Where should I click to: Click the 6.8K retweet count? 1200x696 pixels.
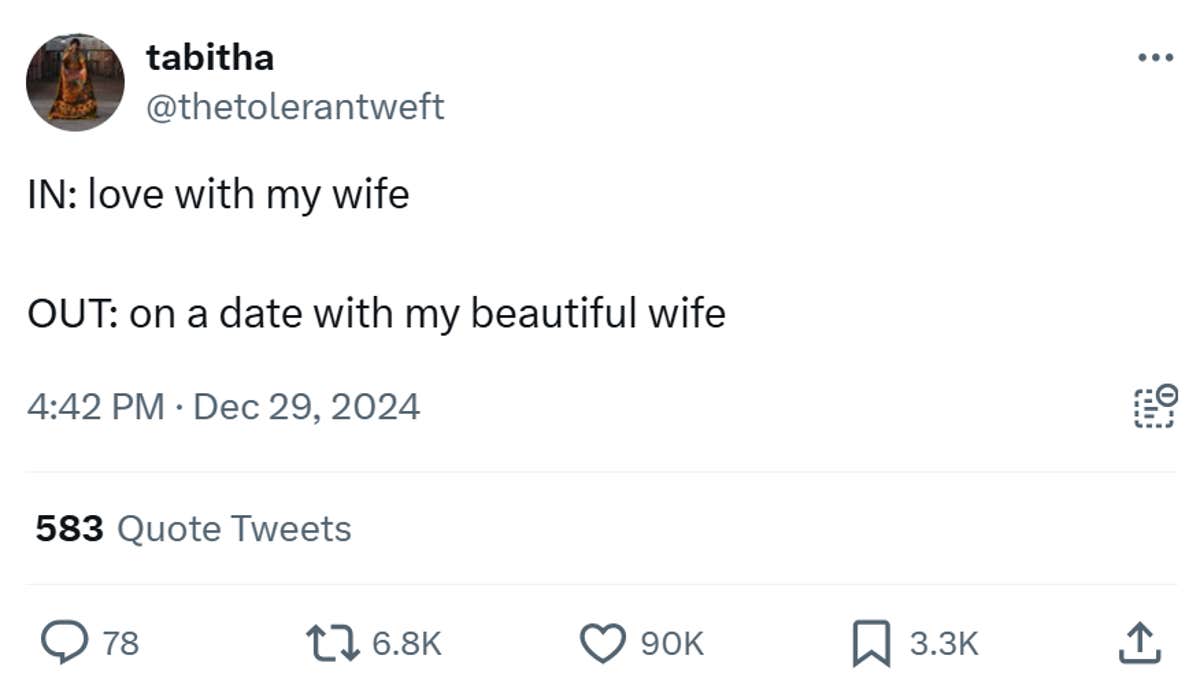406,643
